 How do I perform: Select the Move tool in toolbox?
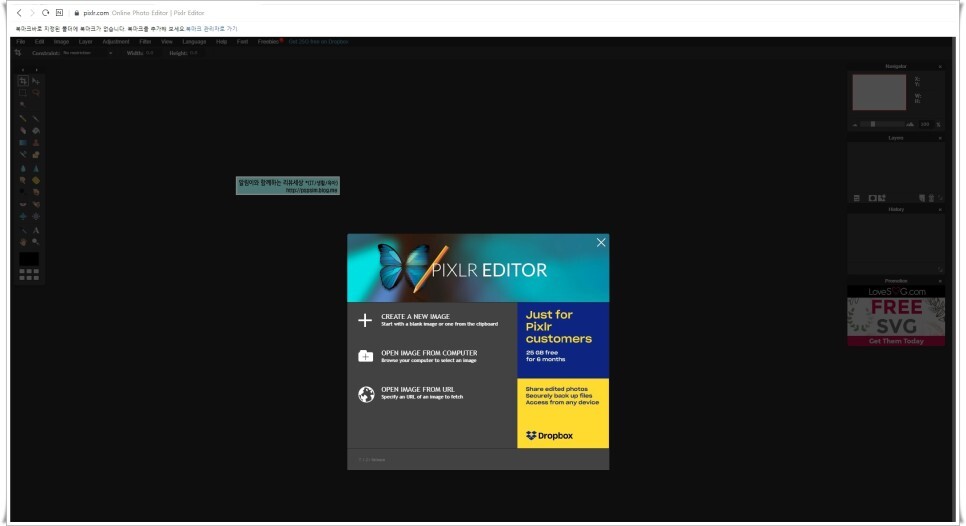[x=36, y=81]
